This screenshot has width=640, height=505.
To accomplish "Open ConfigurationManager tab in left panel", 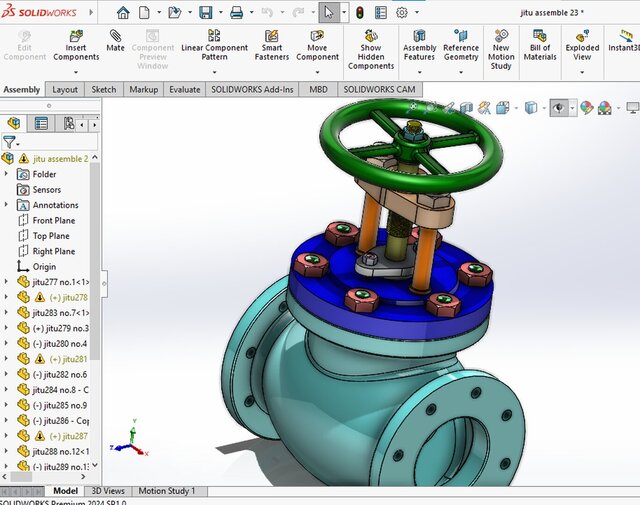I will click(68, 123).
